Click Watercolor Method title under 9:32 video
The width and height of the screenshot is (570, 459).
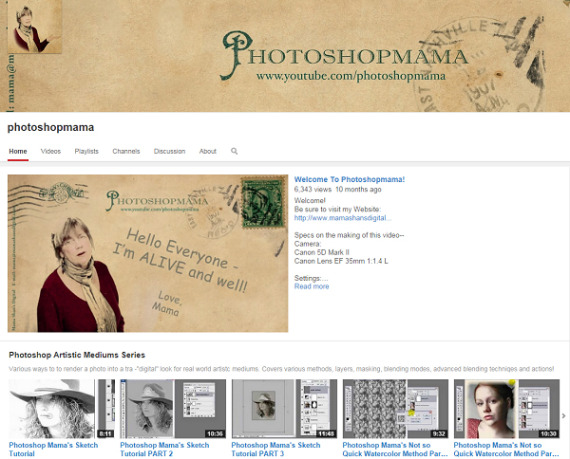[x=395, y=449]
